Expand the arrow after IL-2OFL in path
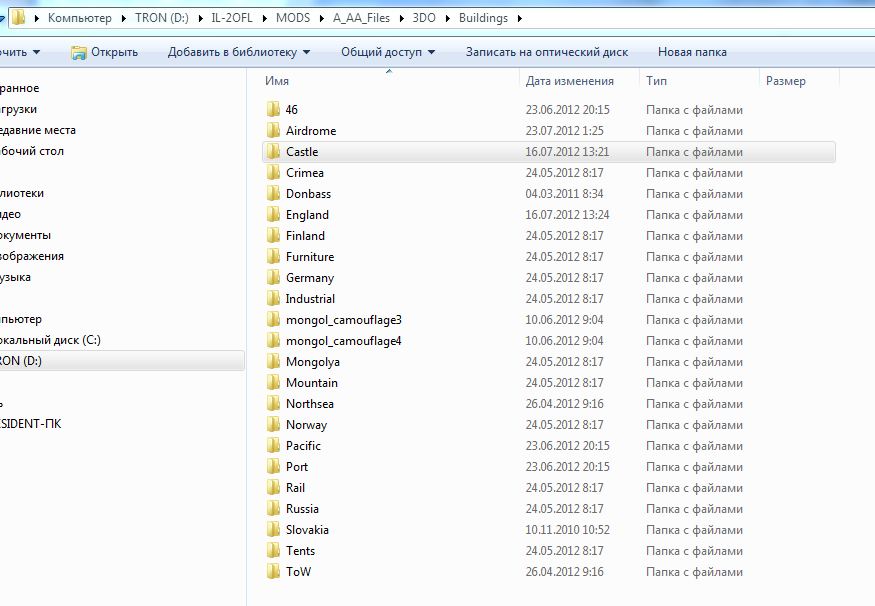This screenshot has width=875, height=606. (x=264, y=18)
